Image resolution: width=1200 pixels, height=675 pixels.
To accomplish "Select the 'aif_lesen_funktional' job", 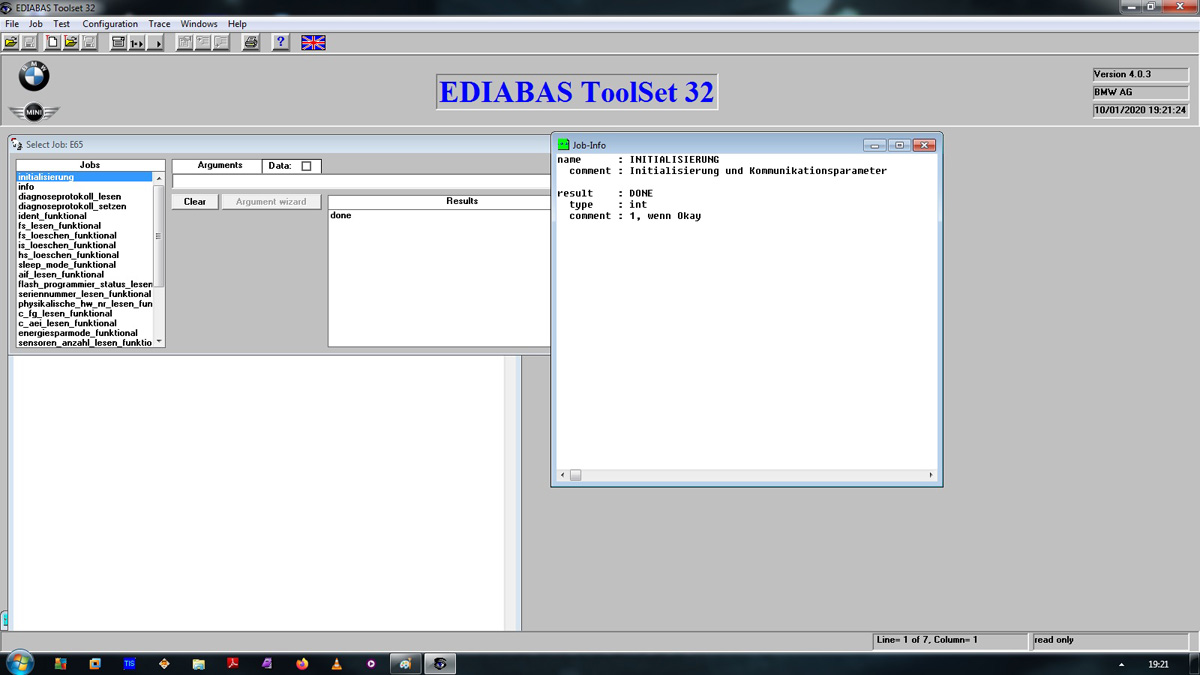I will [x=85, y=274].
